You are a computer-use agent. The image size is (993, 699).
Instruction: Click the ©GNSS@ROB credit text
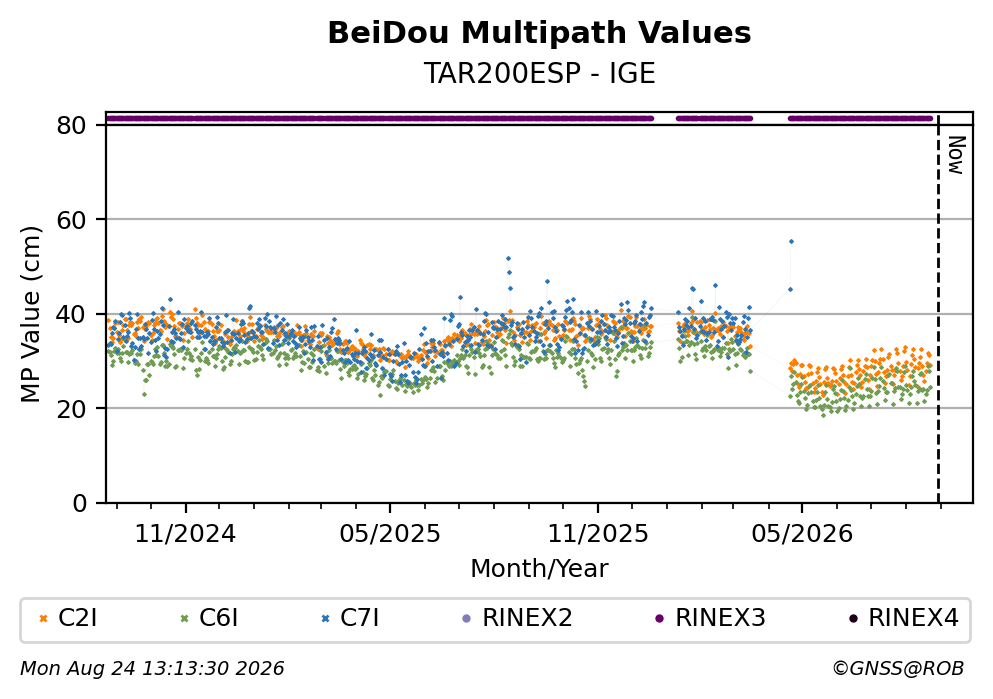click(x=898, y=668)
